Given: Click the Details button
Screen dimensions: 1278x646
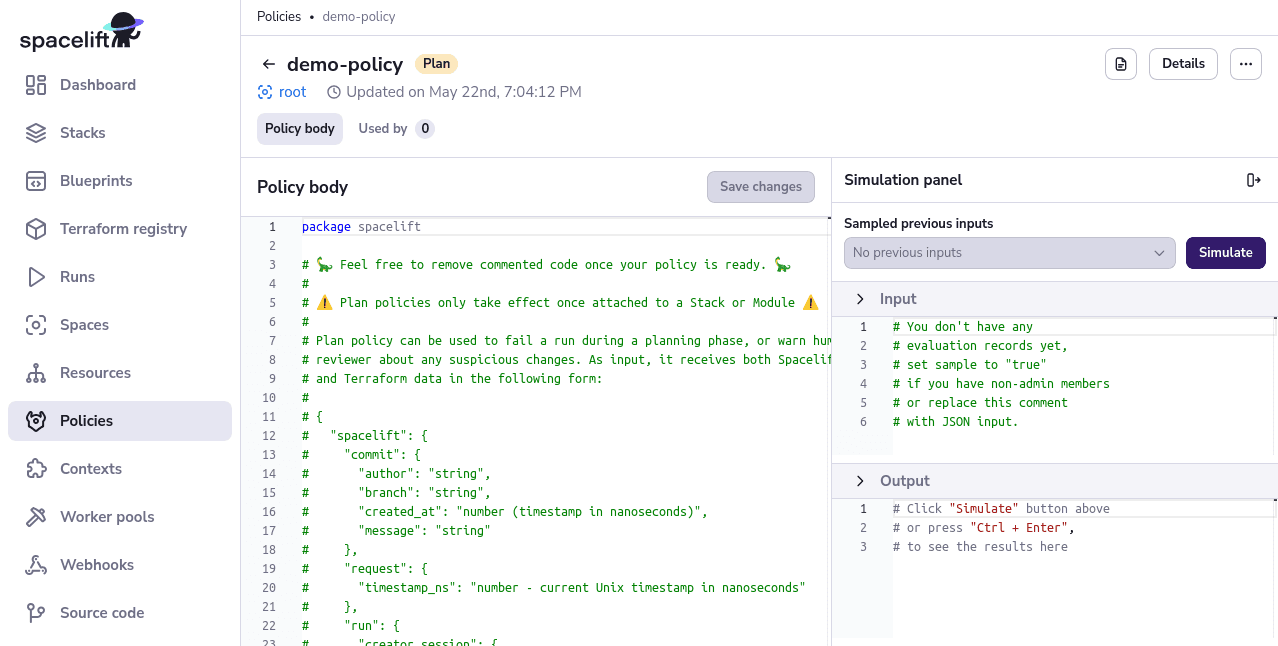Looking at the screenshot, I should click(x=1183, y=64).
